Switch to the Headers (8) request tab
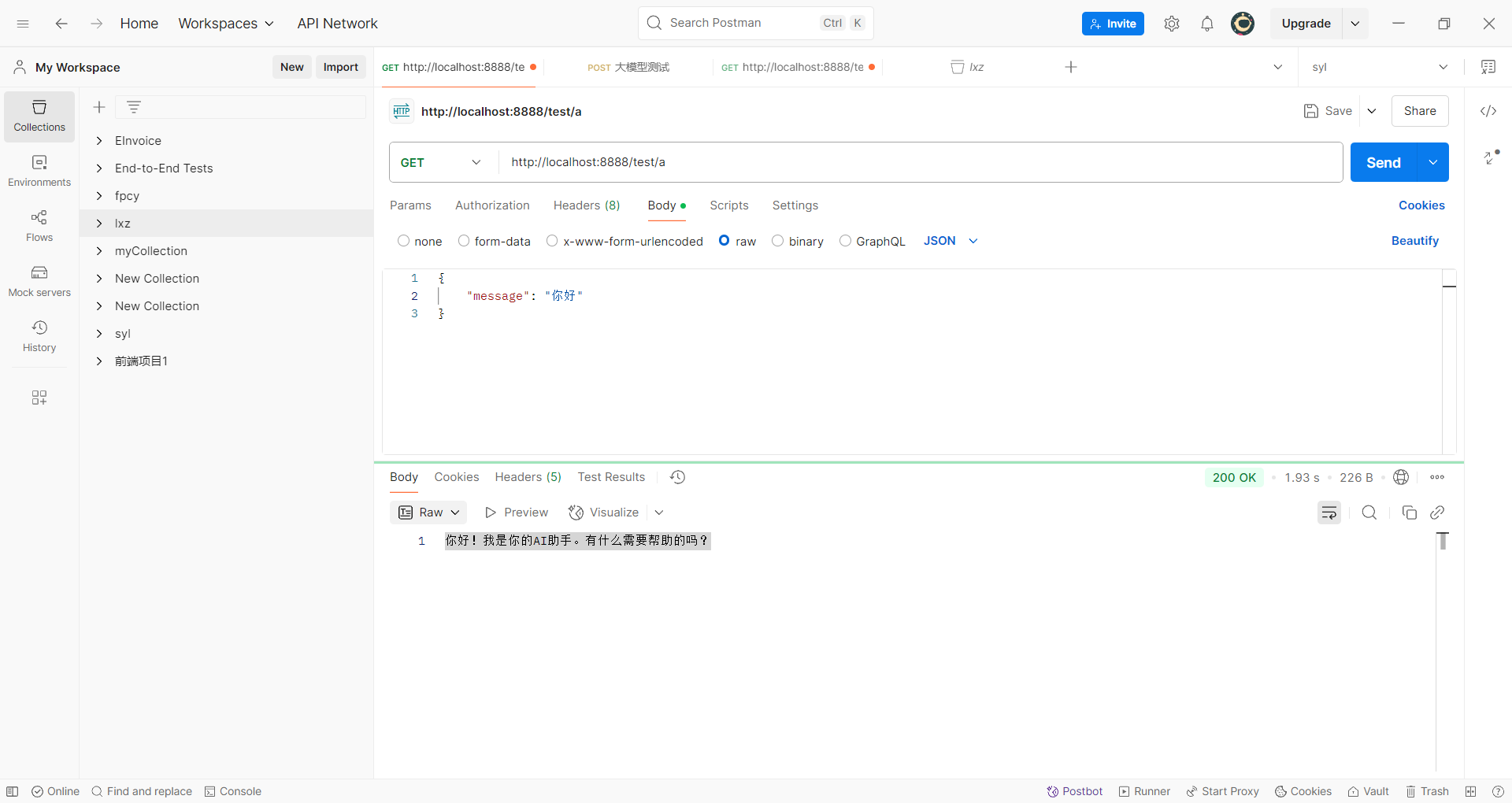 tap(587, 205)
